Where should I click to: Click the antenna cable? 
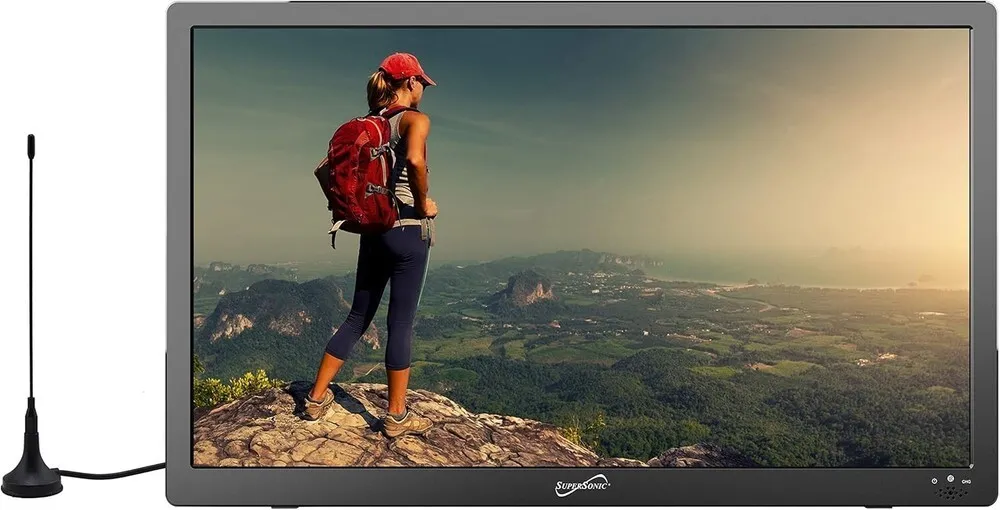[112, 472]
